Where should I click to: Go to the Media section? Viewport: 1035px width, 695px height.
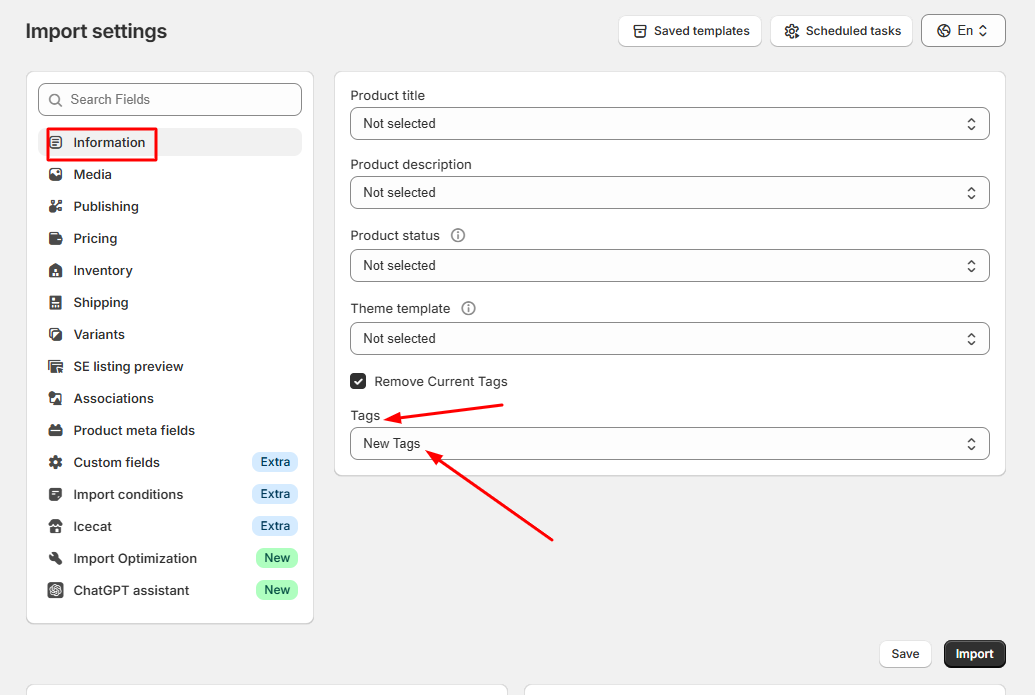click(x=170, y=174)
